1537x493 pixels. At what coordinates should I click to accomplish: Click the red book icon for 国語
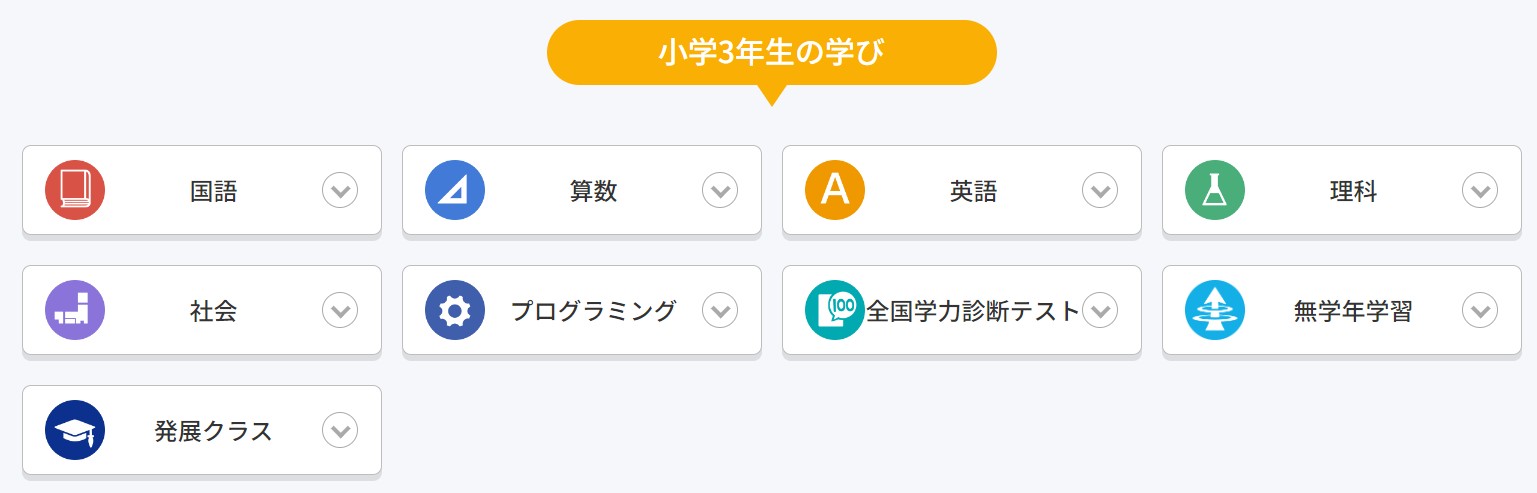[75, 190]
